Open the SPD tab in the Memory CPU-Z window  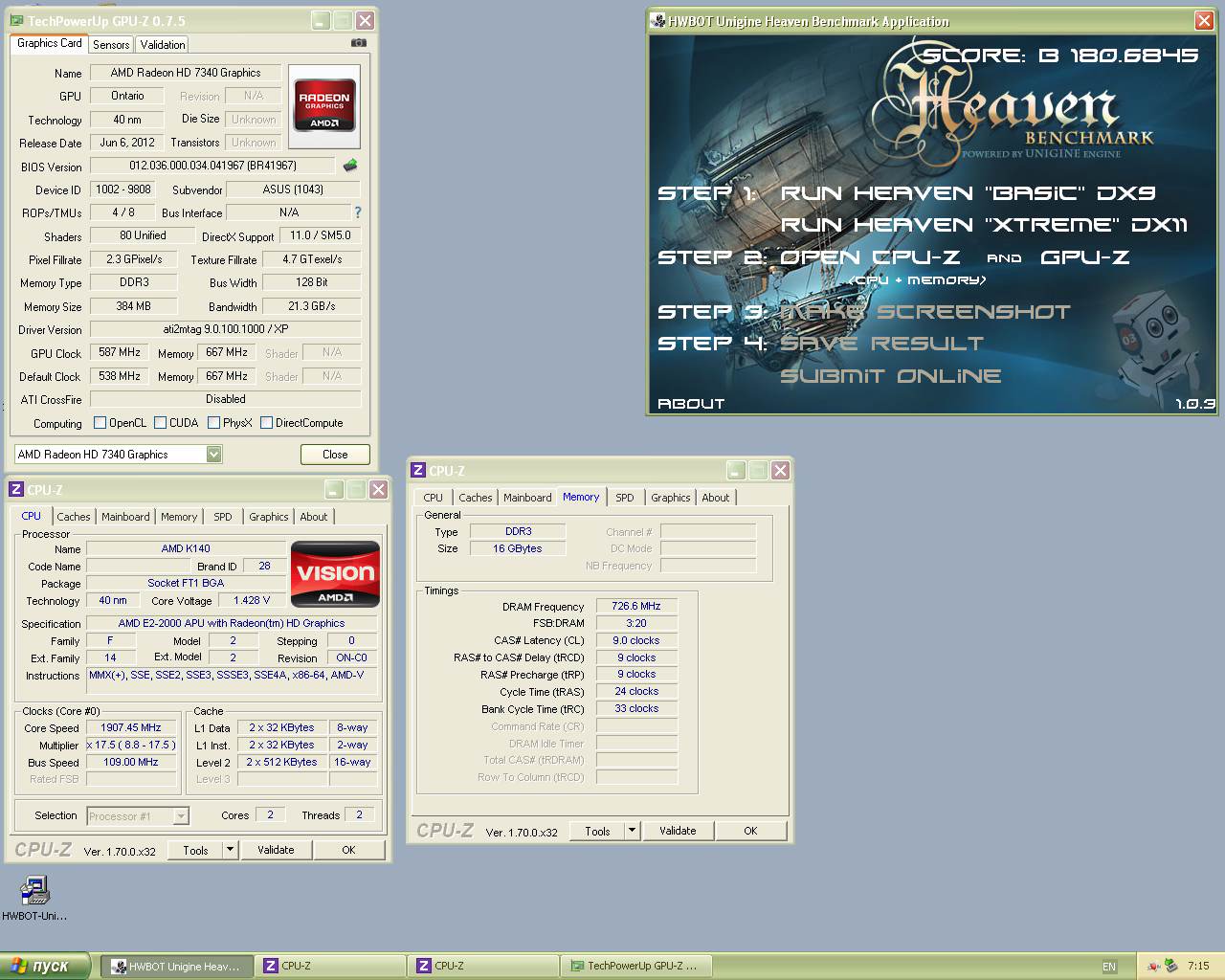coord(625,498)
